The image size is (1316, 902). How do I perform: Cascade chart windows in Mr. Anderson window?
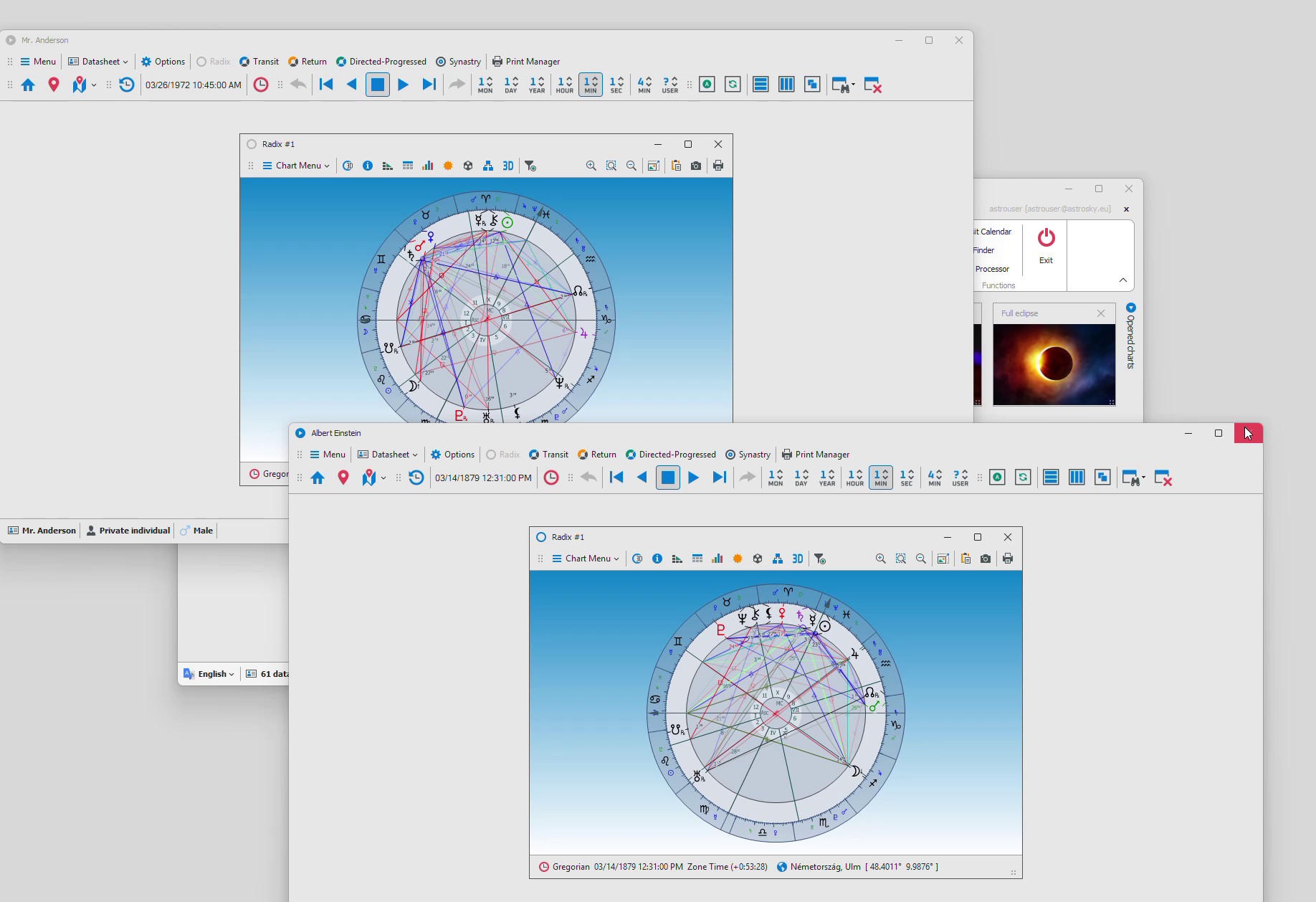point(812,85)
